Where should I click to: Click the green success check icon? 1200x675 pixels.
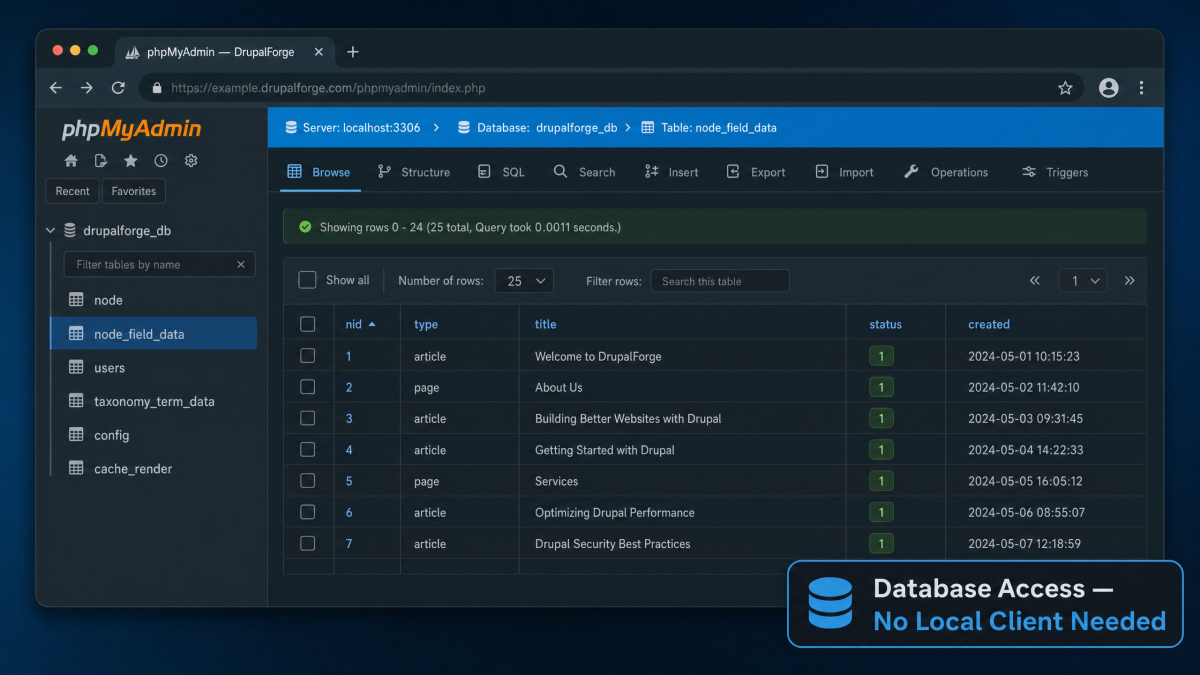coord(305,227)
